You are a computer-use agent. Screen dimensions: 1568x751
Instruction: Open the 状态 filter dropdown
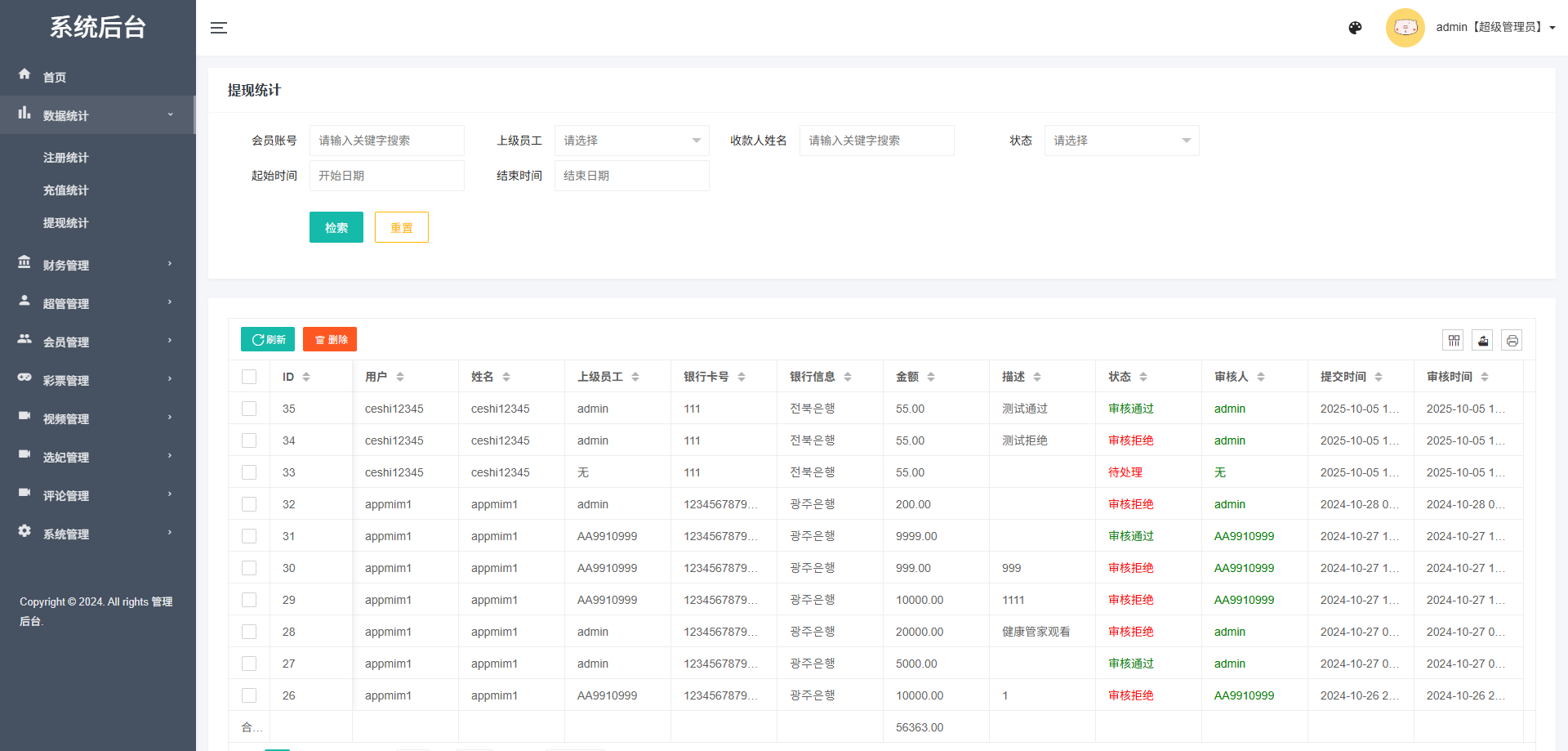(1121, 141)
